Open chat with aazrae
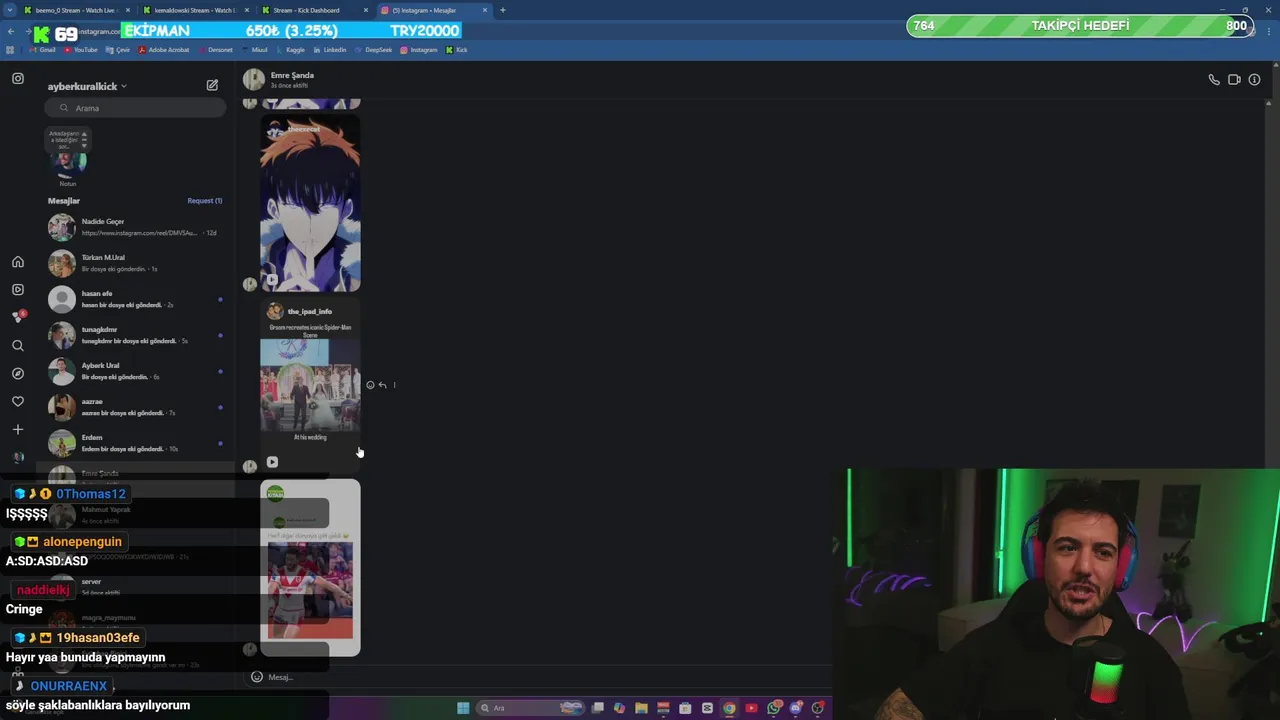 tap(135, 407)
